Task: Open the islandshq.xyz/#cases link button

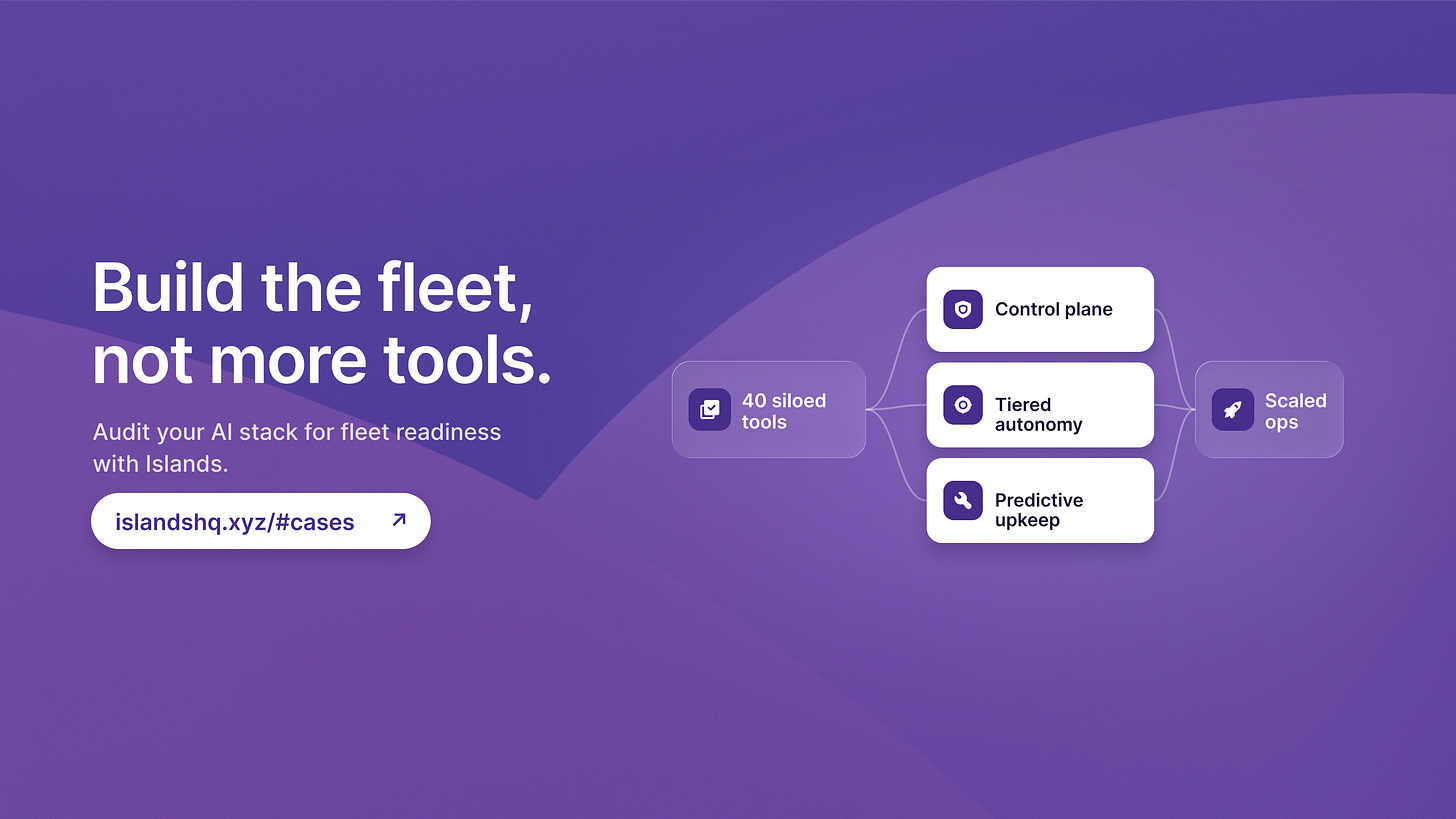Action: (261, 521)
